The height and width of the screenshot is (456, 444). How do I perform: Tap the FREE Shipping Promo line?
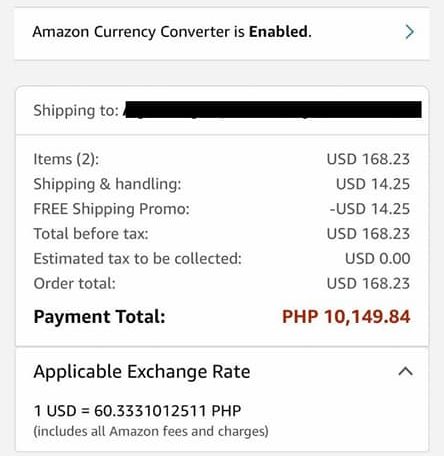pos(222,209)
